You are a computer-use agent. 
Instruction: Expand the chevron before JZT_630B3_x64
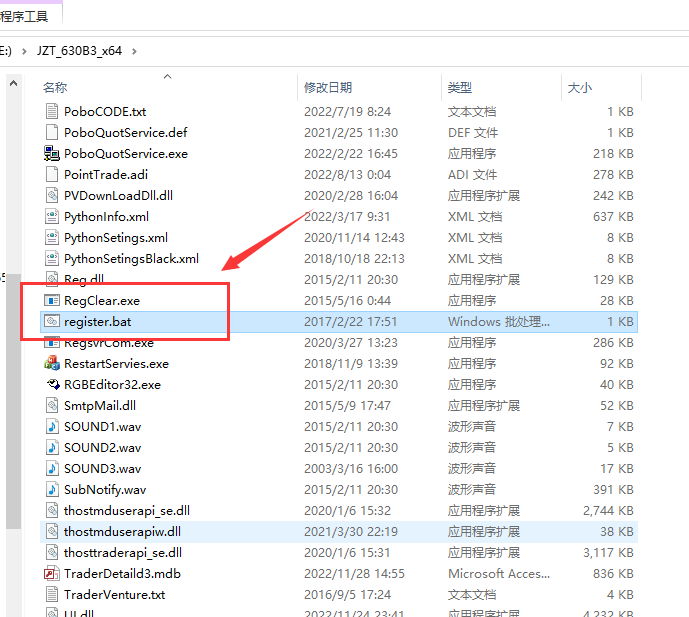click(x=24, y=51)
